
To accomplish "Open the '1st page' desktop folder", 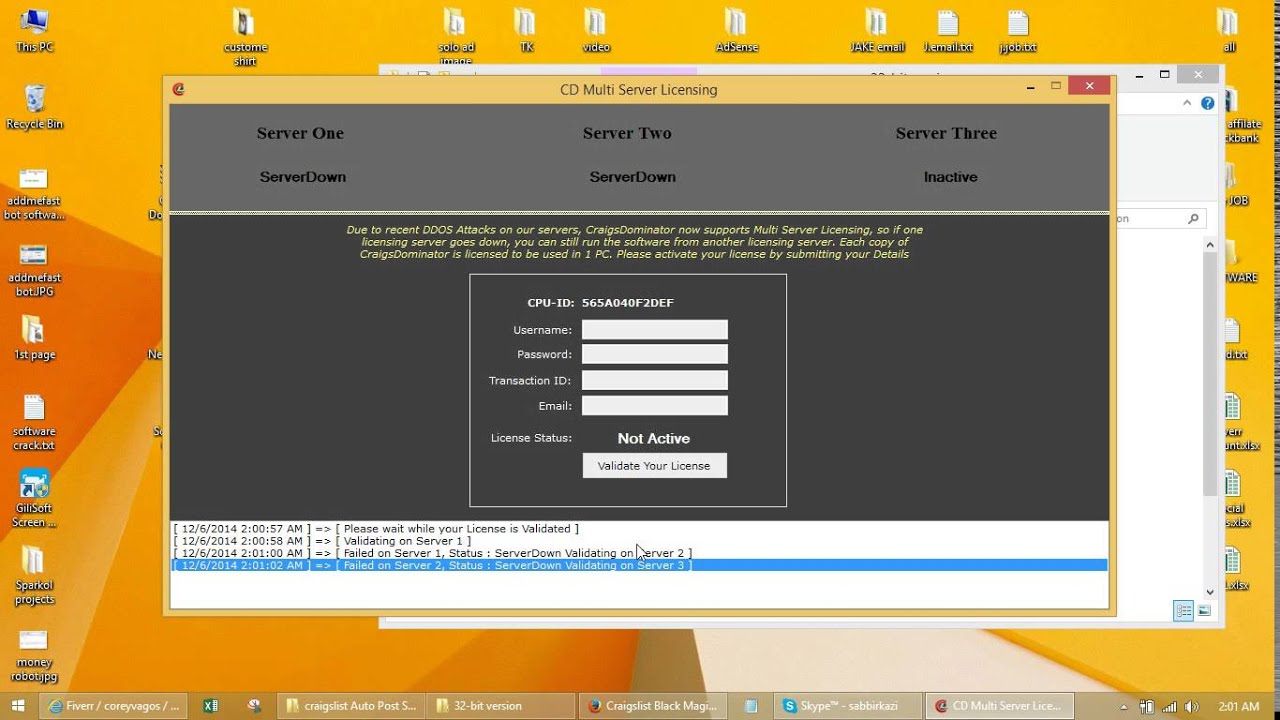I will (34, 339).
